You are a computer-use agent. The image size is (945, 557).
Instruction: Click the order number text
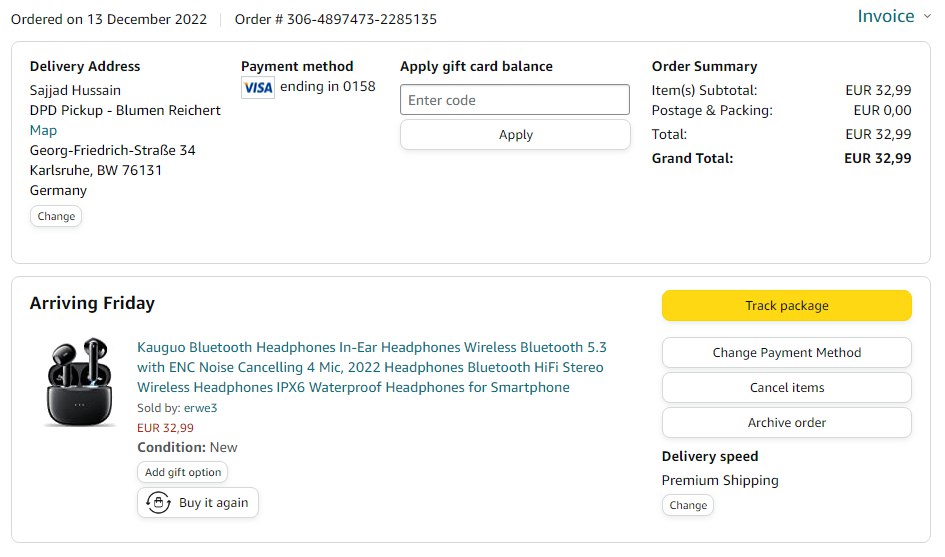[x=336, y=19]
